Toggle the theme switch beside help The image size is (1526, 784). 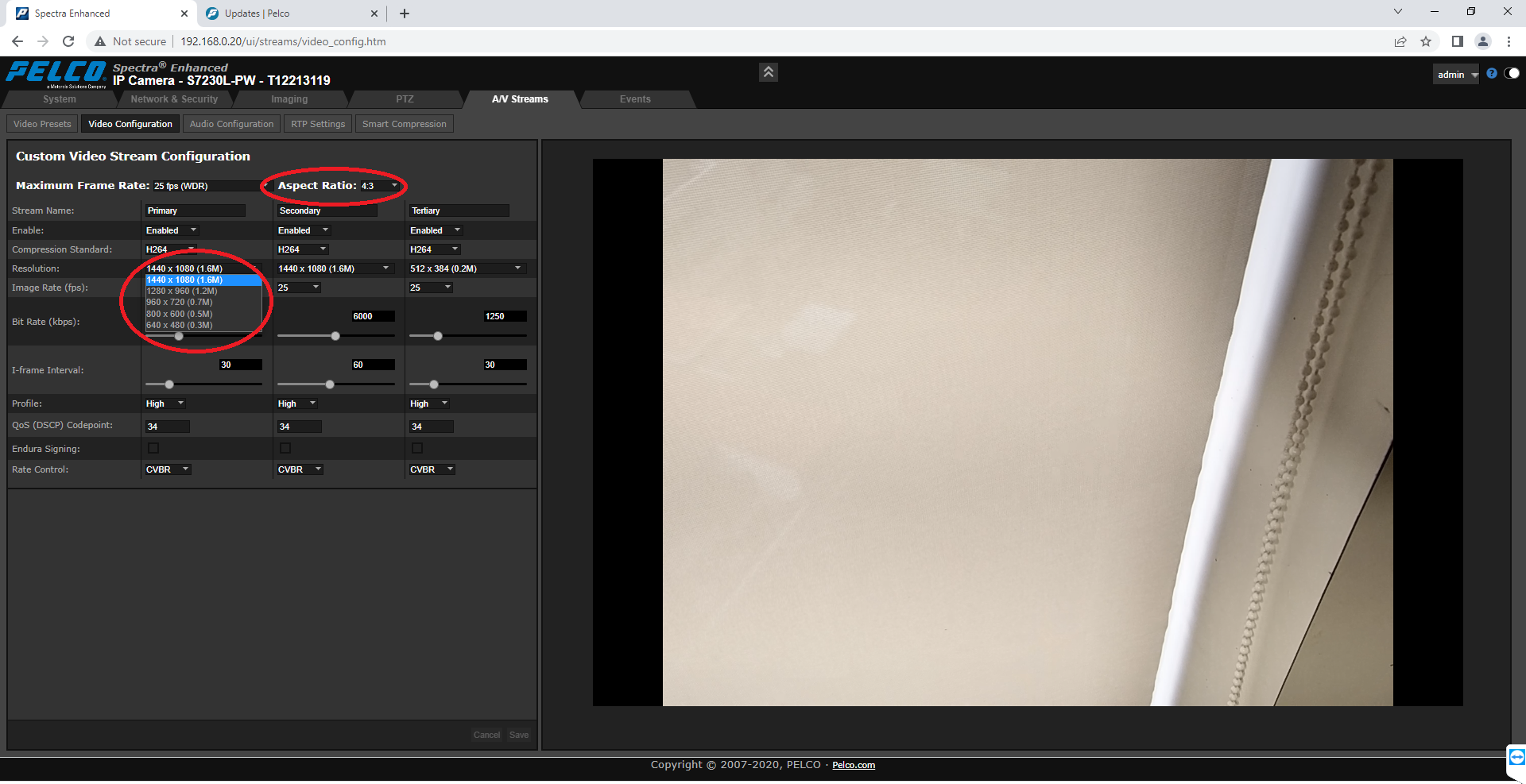[1512, 73]
